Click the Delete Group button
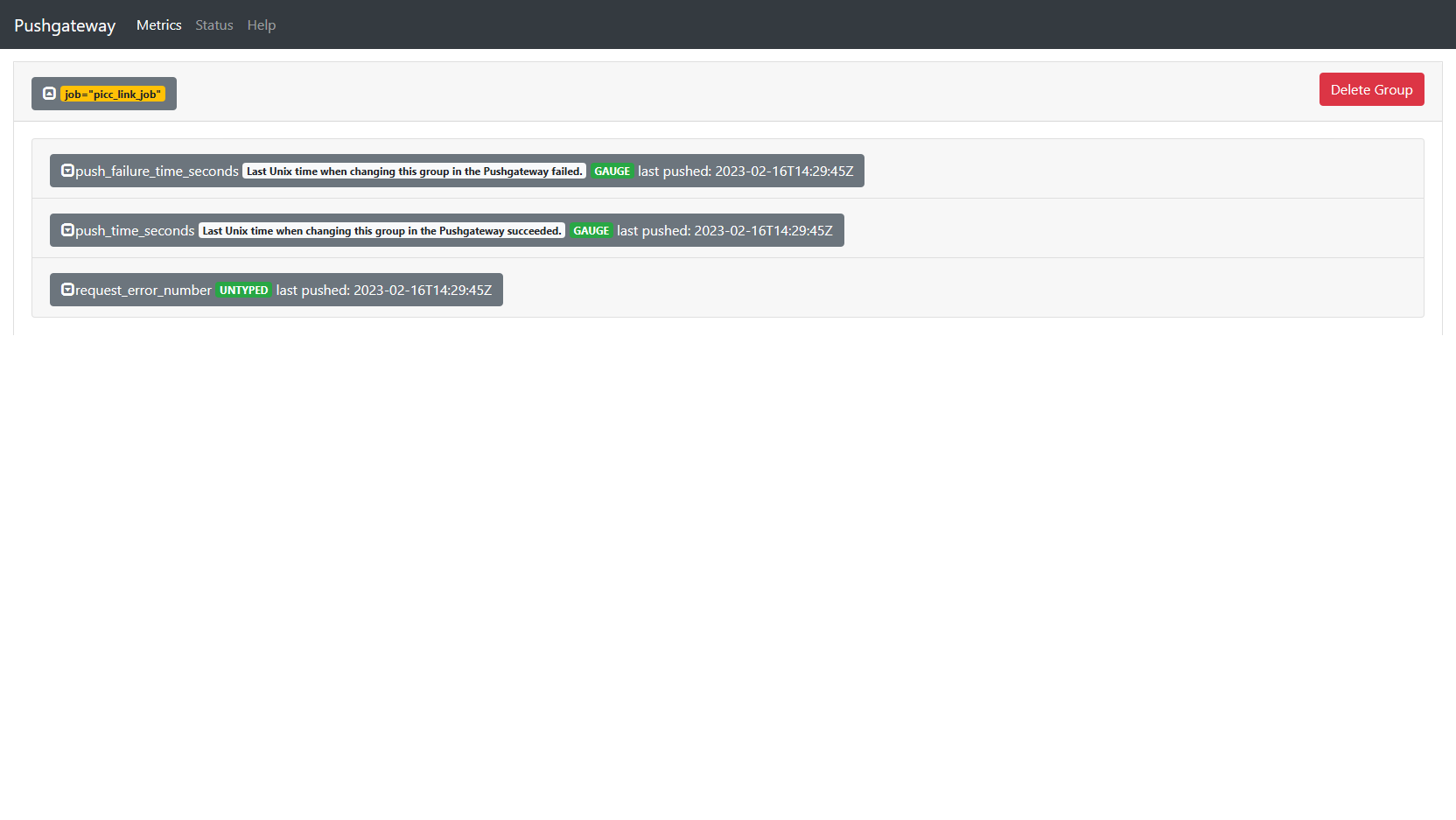The height and width of the screenshot is (820, 1456). pos(1371,89)
